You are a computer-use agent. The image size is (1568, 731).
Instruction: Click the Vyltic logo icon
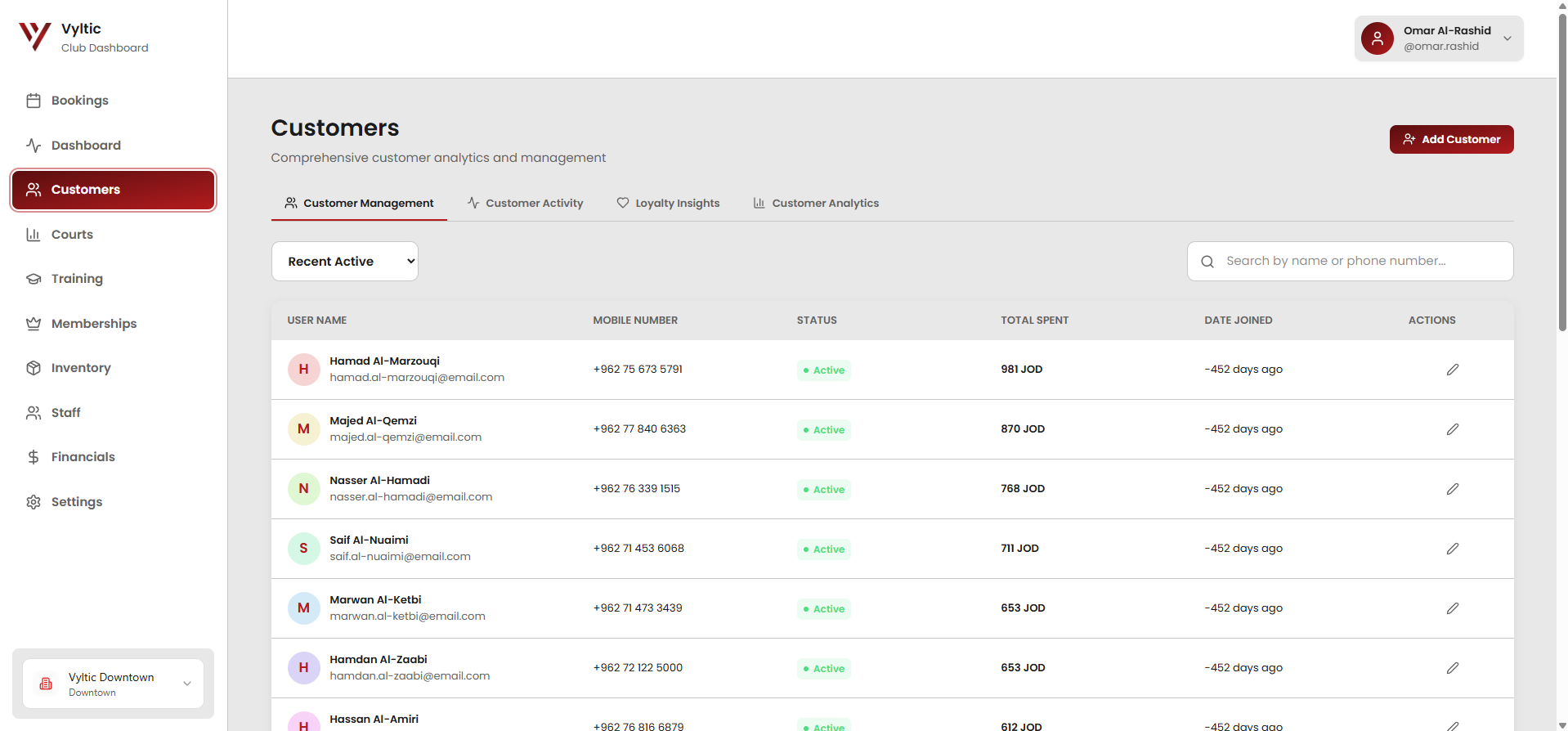[x=35, y=37]
